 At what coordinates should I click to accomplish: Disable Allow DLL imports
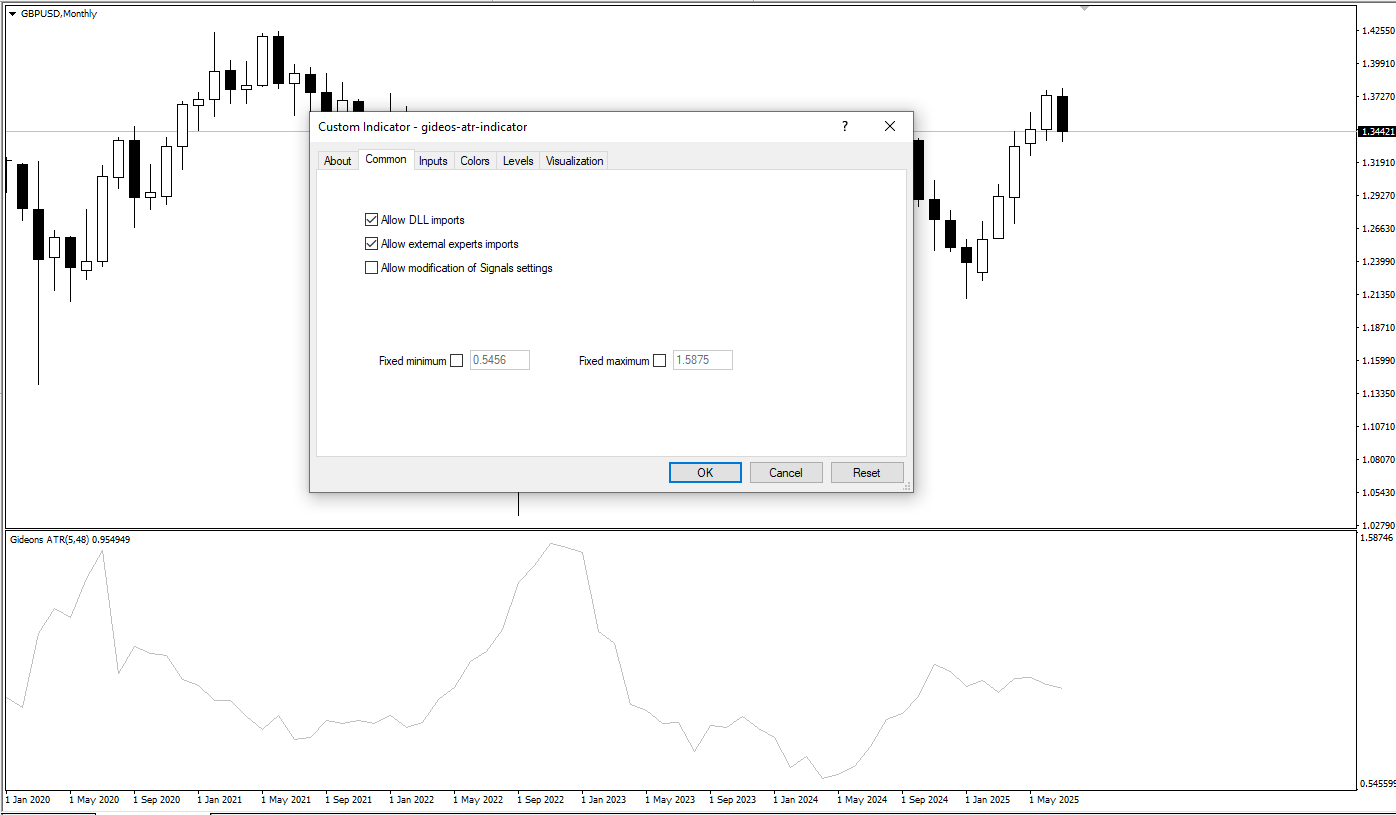pos(372,220)
